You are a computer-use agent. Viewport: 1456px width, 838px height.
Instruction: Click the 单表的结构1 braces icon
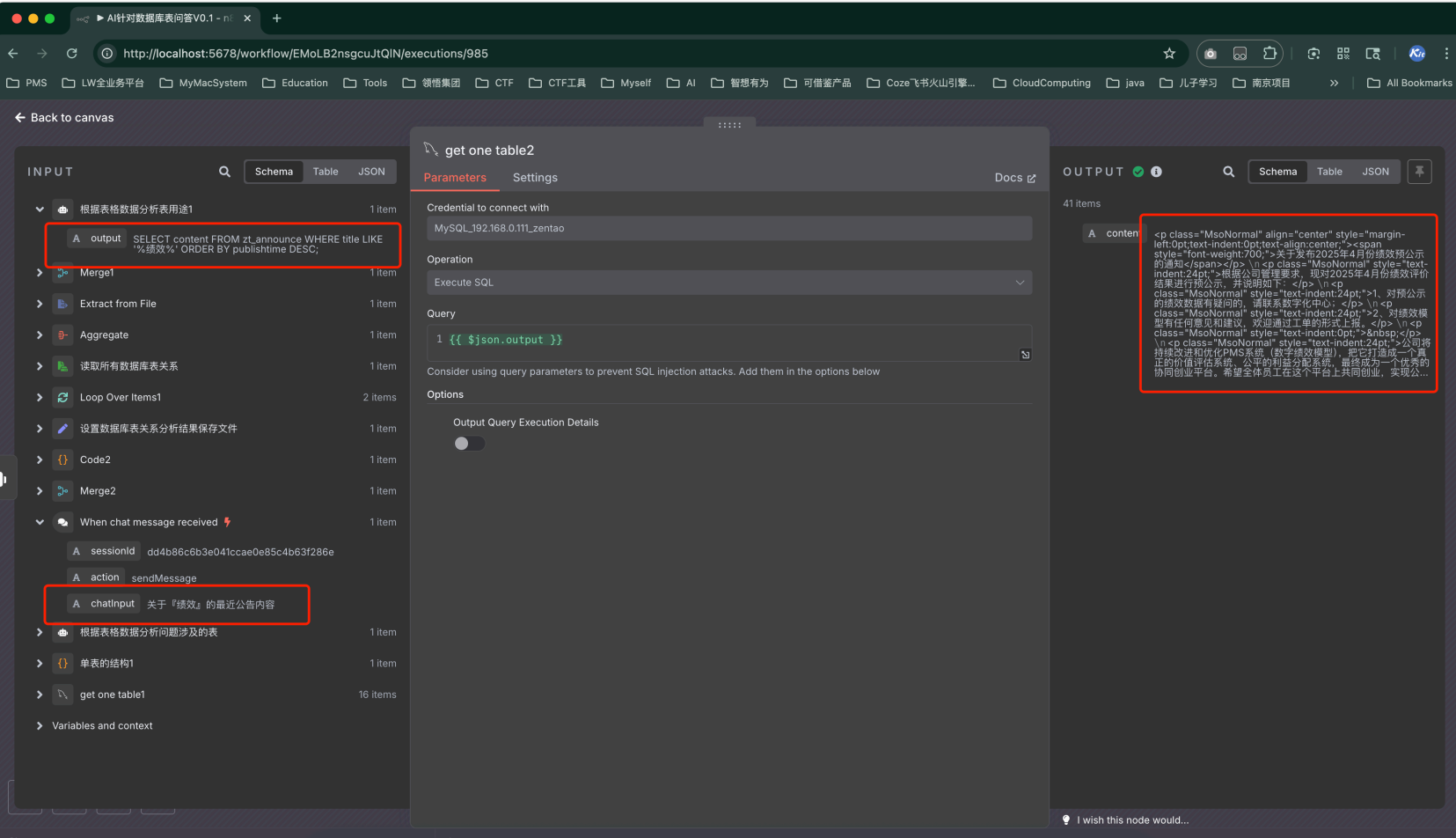pyautogui.click(x=62, y=664)
